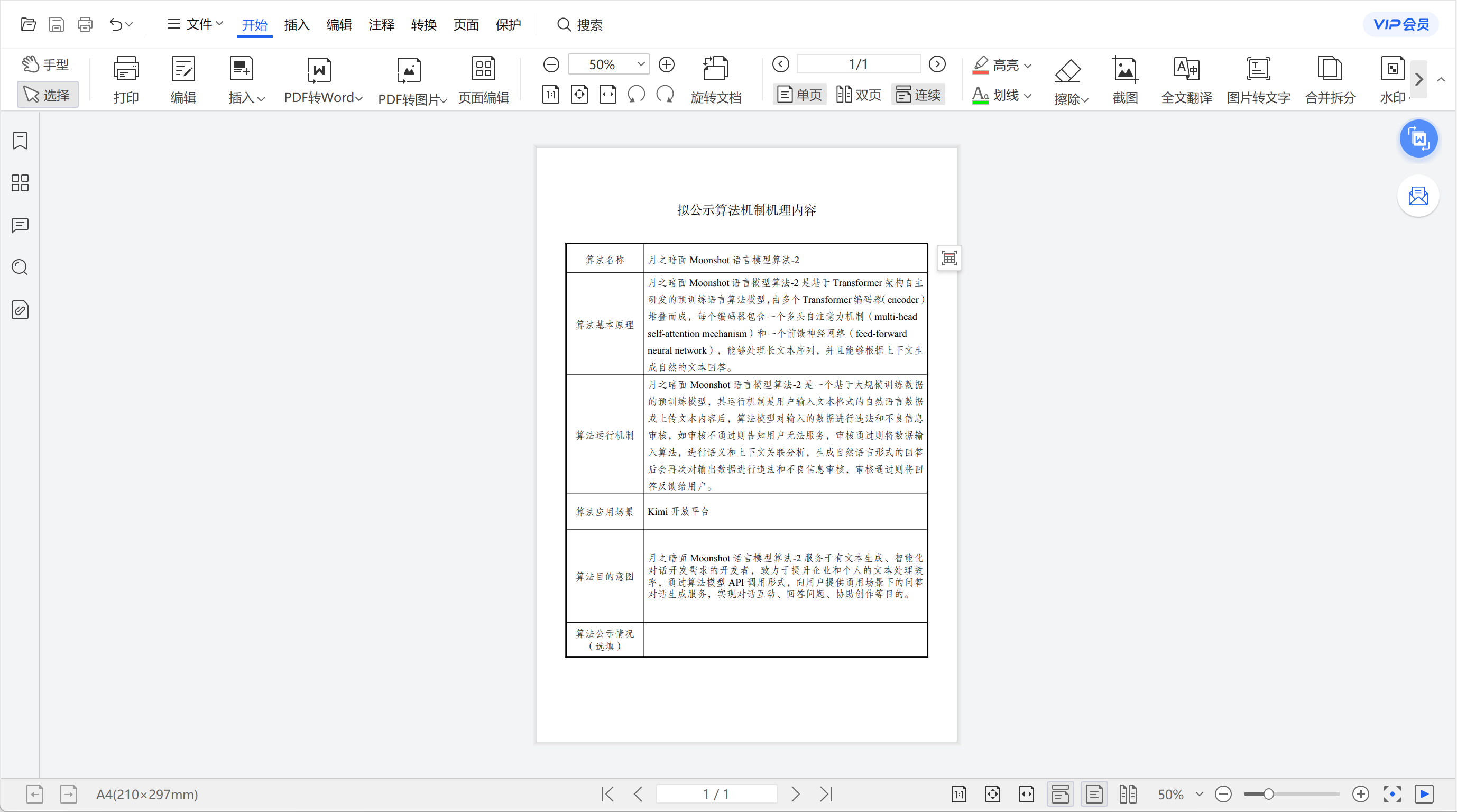Switch to the 开始 tab
Screen dimensions: 1457x812
click(254, 25)
